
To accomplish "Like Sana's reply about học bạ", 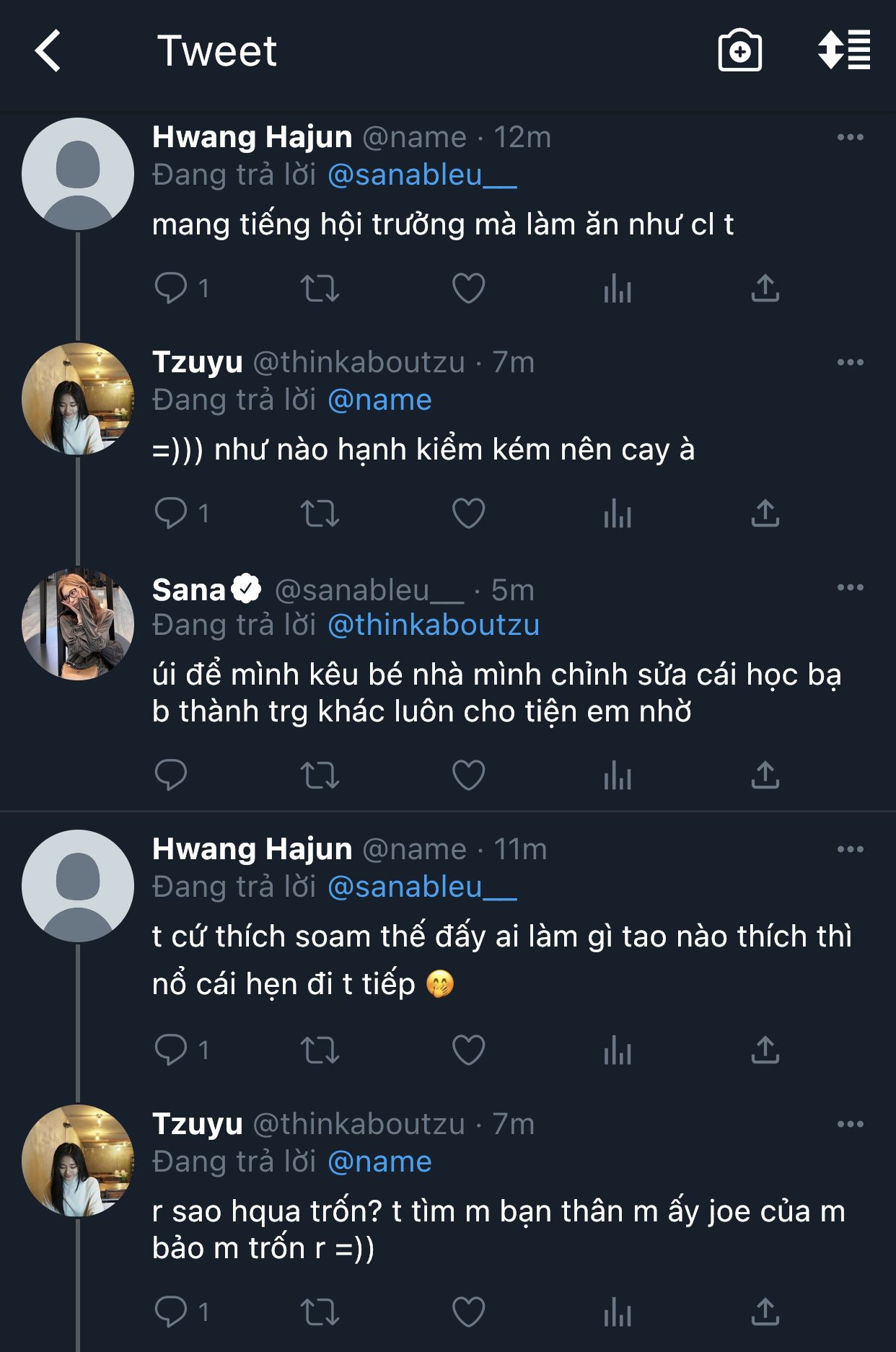I will (x=468, y=776).
